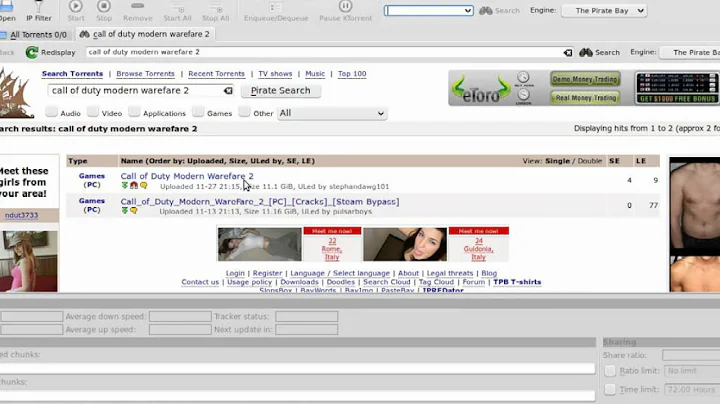Click the Start toolbar button
The image size is (720, 404).
(x=76, y=11)
